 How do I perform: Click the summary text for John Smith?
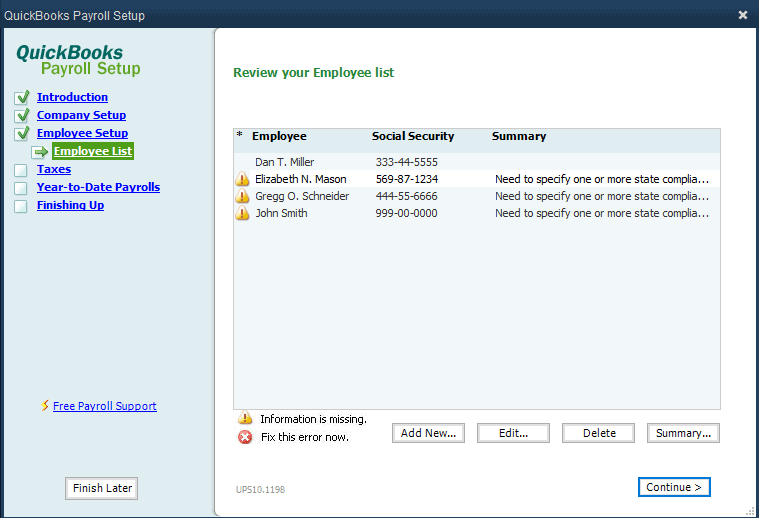602,213
